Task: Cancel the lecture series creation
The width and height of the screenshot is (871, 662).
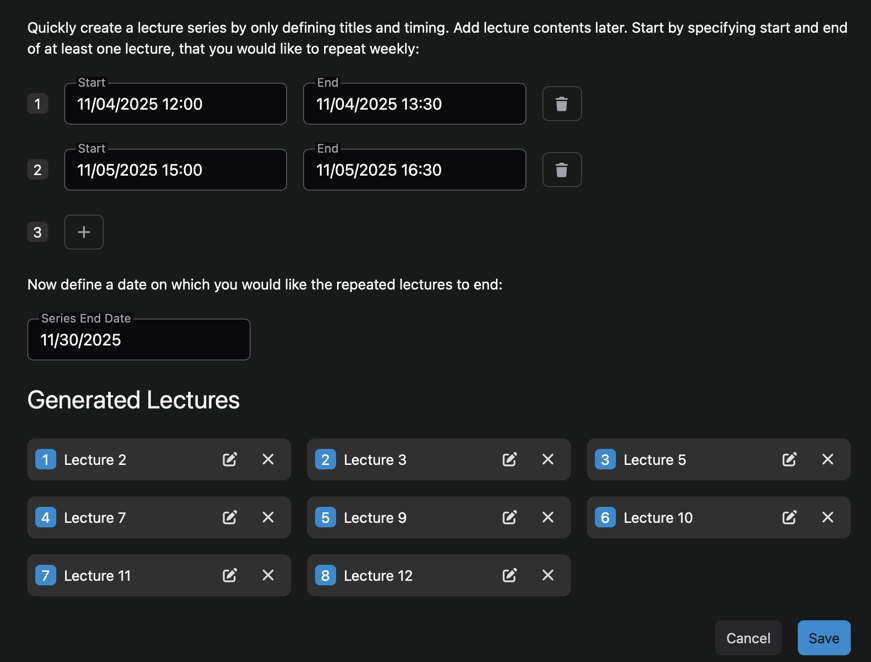Action: point(748,637)
